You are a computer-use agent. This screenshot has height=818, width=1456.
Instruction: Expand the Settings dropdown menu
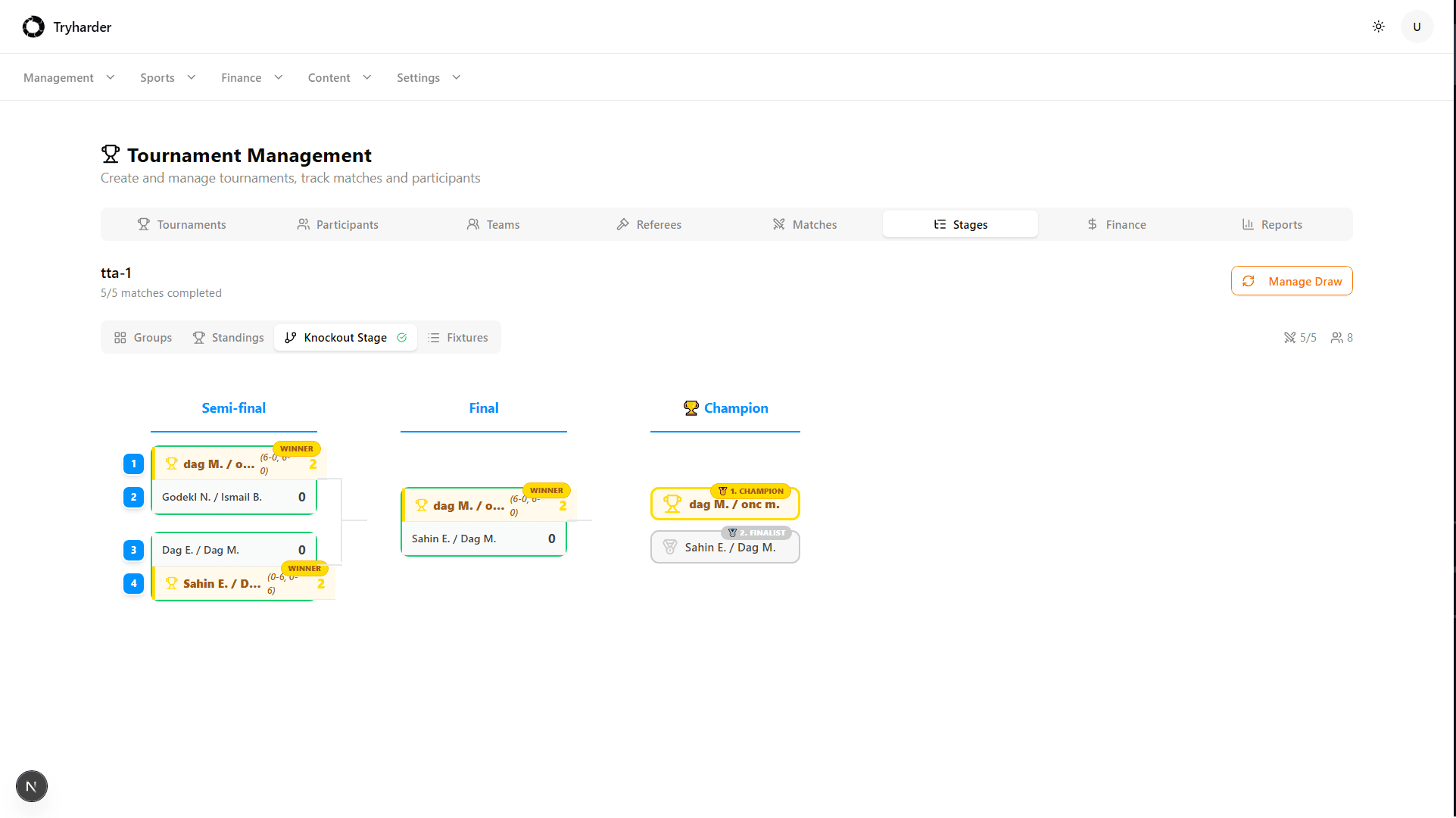click(x=429, y=77)
